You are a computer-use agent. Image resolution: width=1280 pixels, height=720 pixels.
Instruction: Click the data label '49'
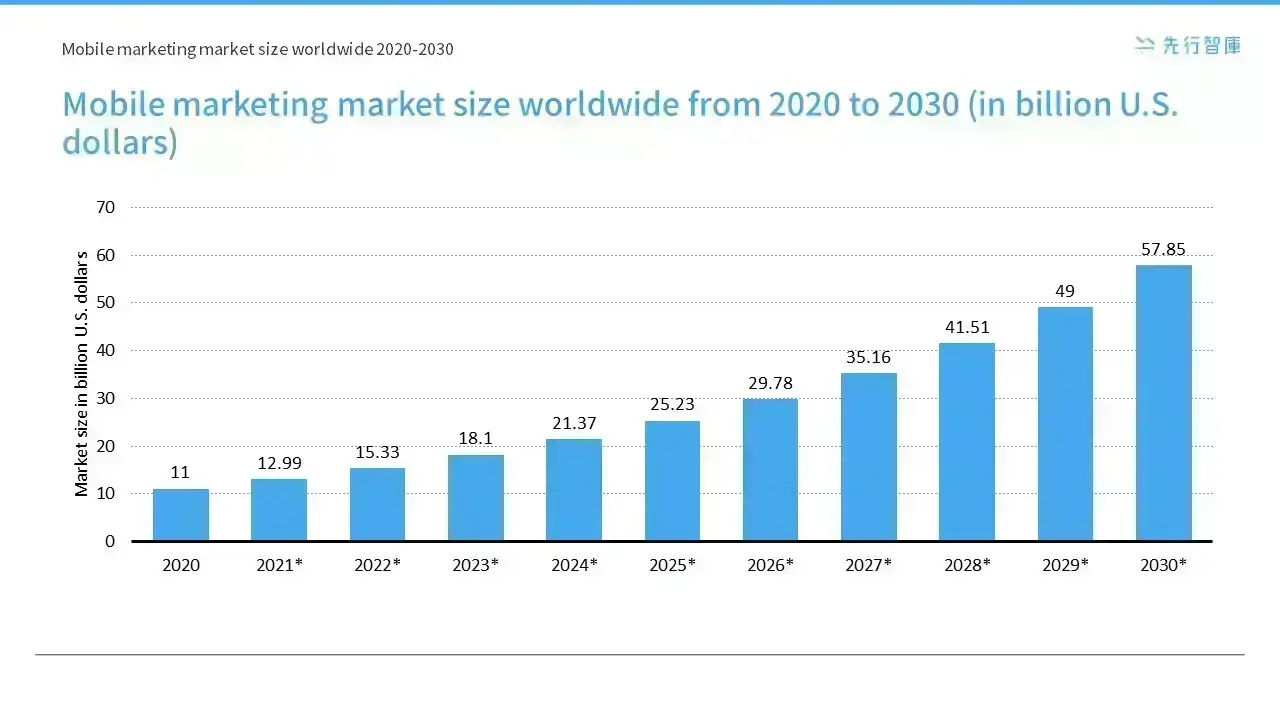click(x=1065, y=291)
